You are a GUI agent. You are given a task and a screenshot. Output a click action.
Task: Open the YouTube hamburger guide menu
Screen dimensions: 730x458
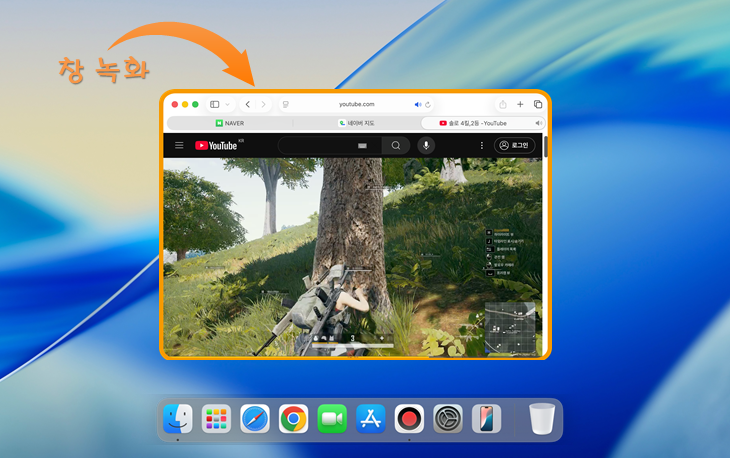[x=179, y=145]
